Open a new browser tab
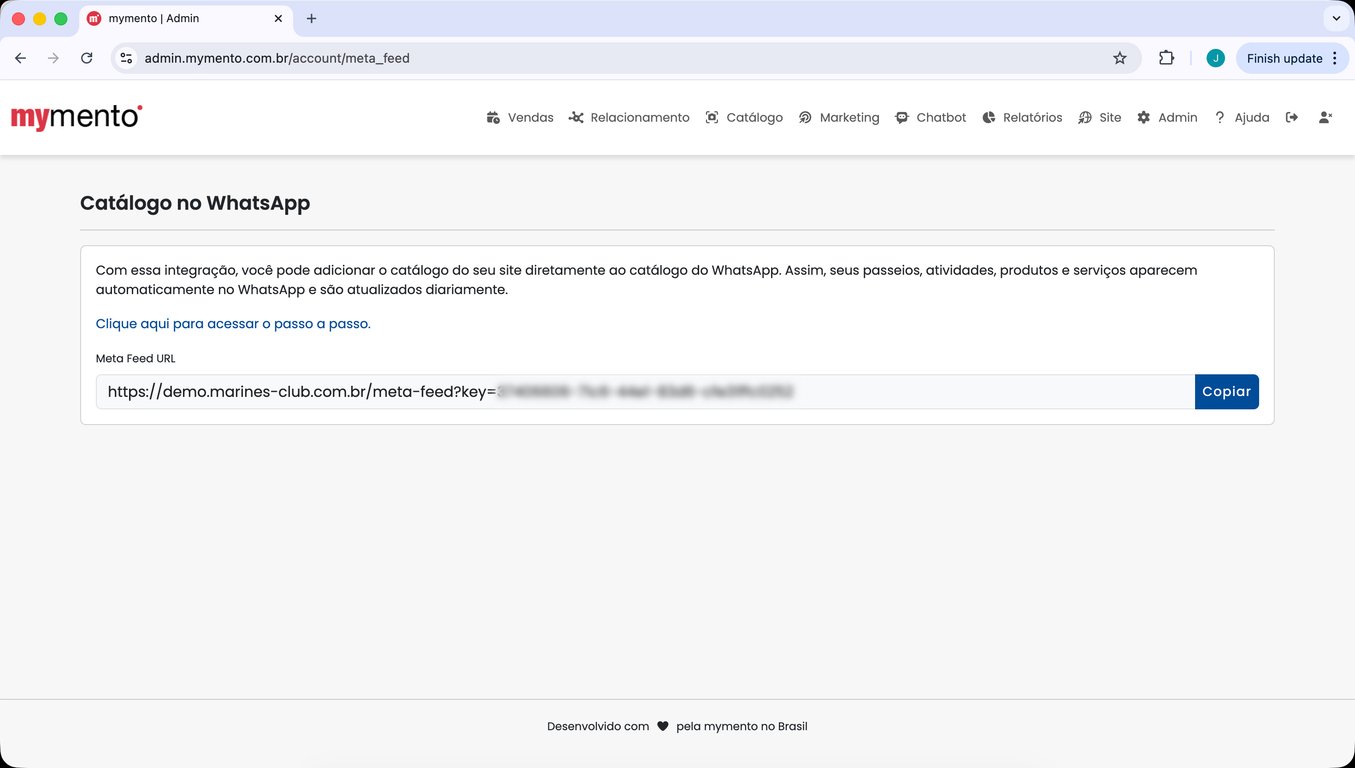This screenshot has width=1355, height=768. pyautogui.click(x=311, y=18)
